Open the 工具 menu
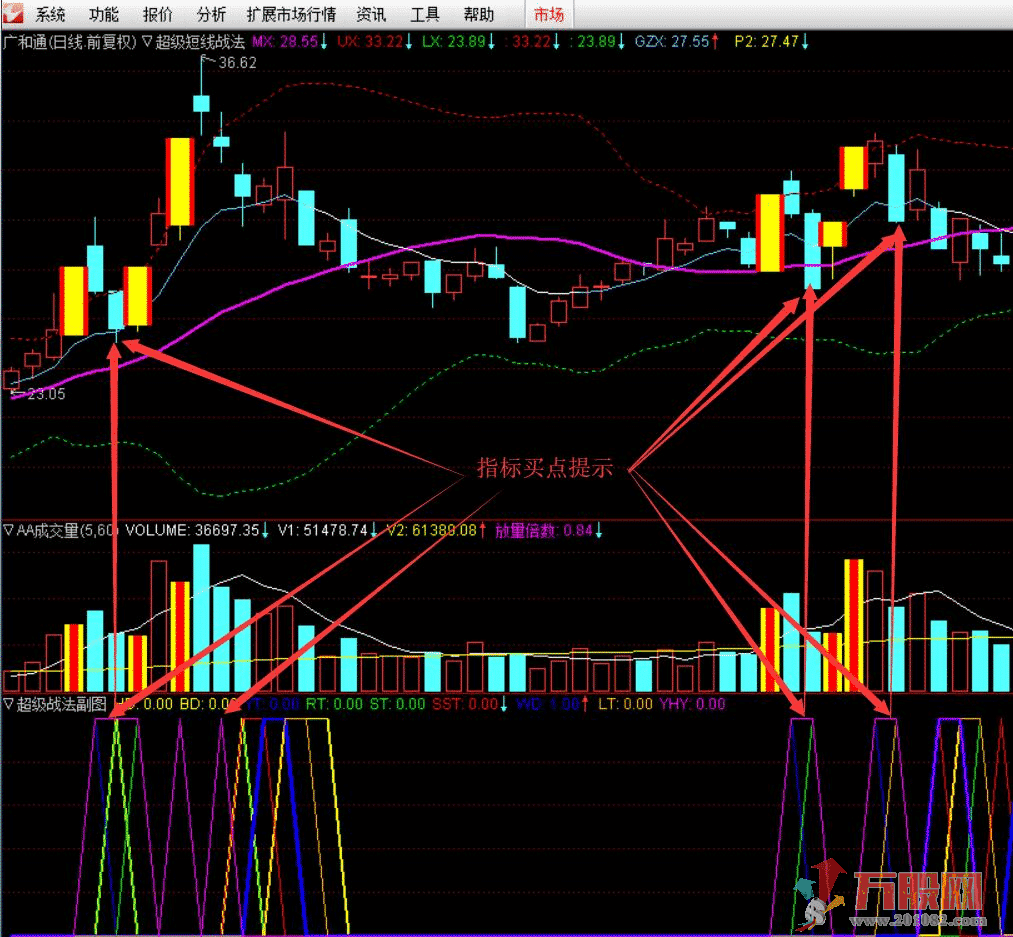 tap(424, 14)
